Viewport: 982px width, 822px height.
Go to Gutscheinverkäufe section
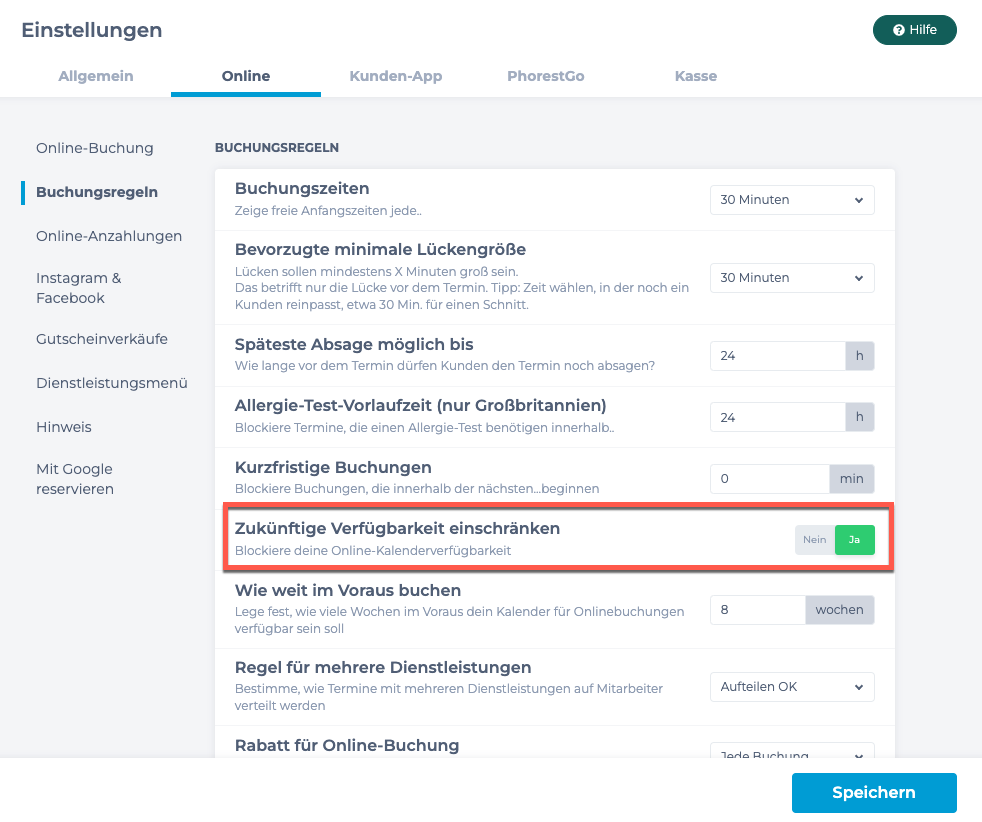[x=102, y=339]
